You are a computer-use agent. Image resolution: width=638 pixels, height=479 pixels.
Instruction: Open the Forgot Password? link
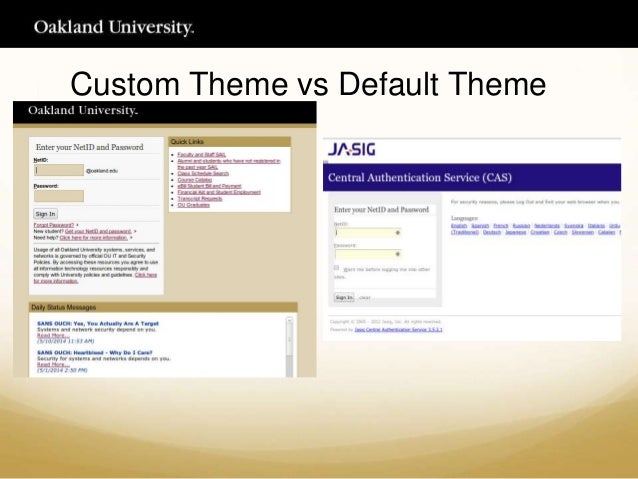(x=54, y=225)
